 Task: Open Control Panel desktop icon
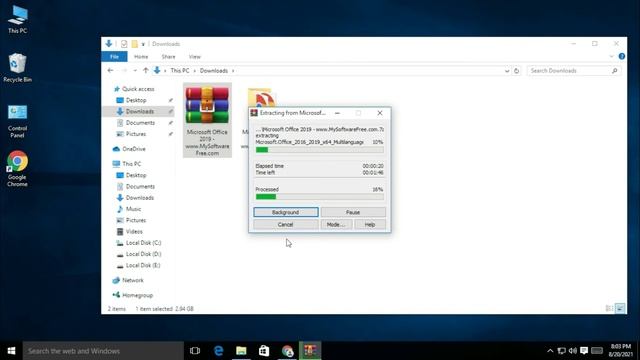click(17, 121)
